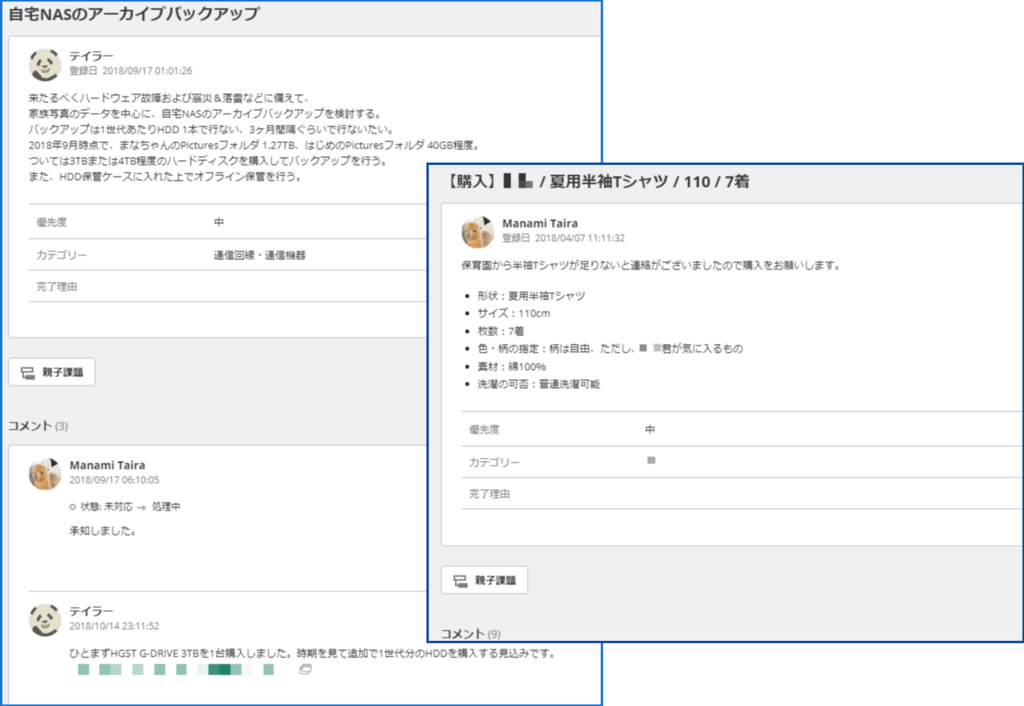Click bullet 素材：綿100%

511,366
